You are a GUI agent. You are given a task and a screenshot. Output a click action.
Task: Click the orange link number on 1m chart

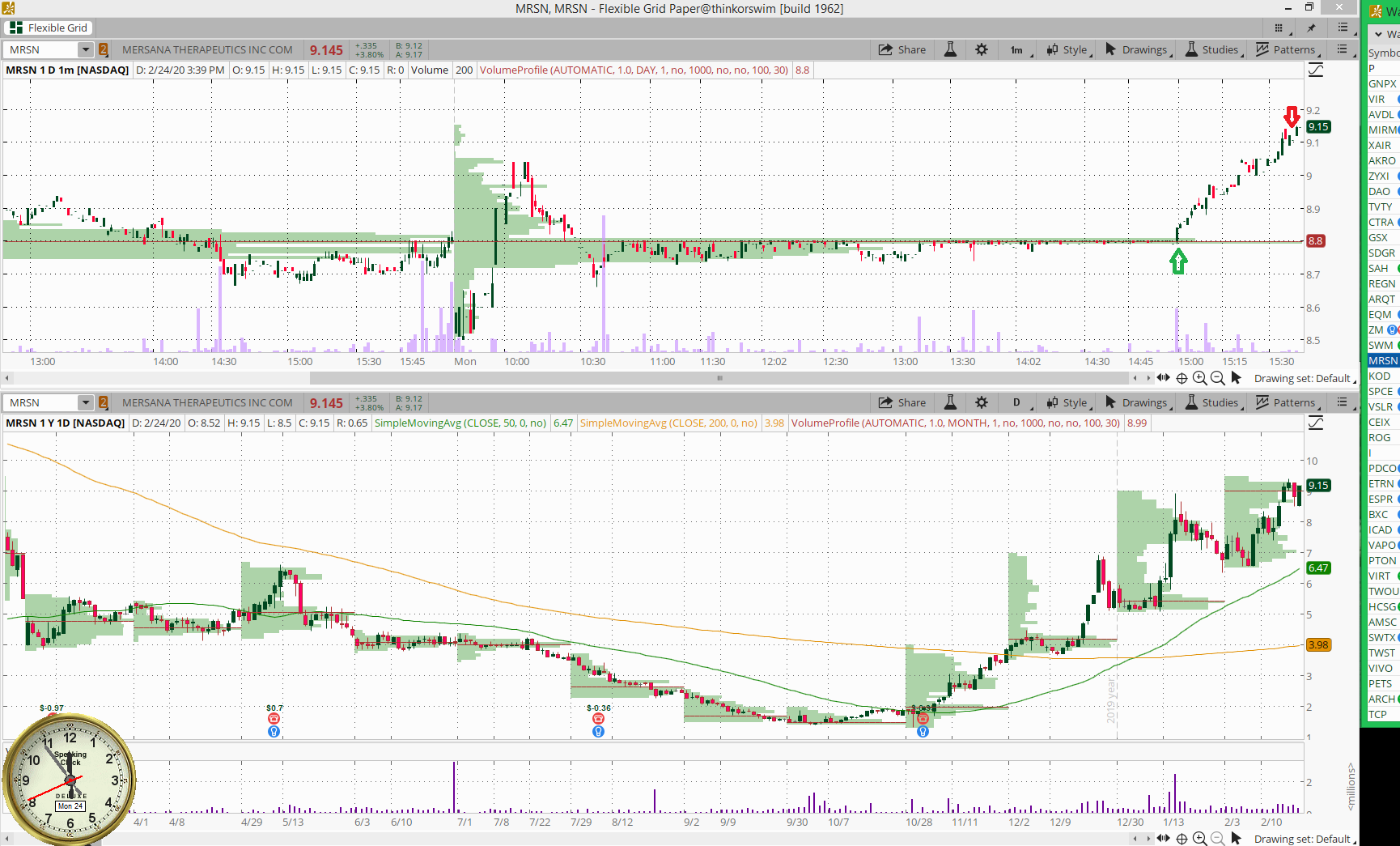104,49
